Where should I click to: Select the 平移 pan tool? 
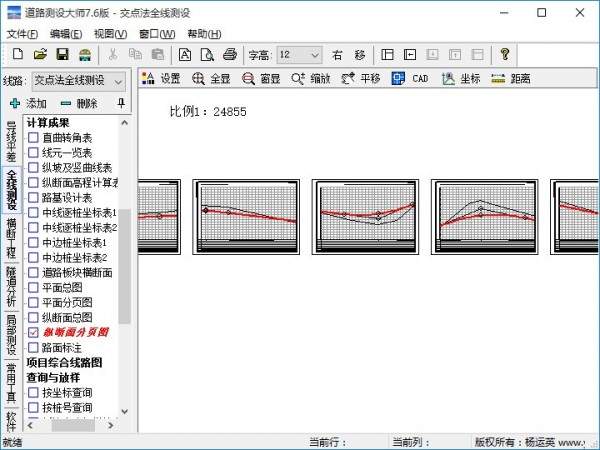[360, 79]
